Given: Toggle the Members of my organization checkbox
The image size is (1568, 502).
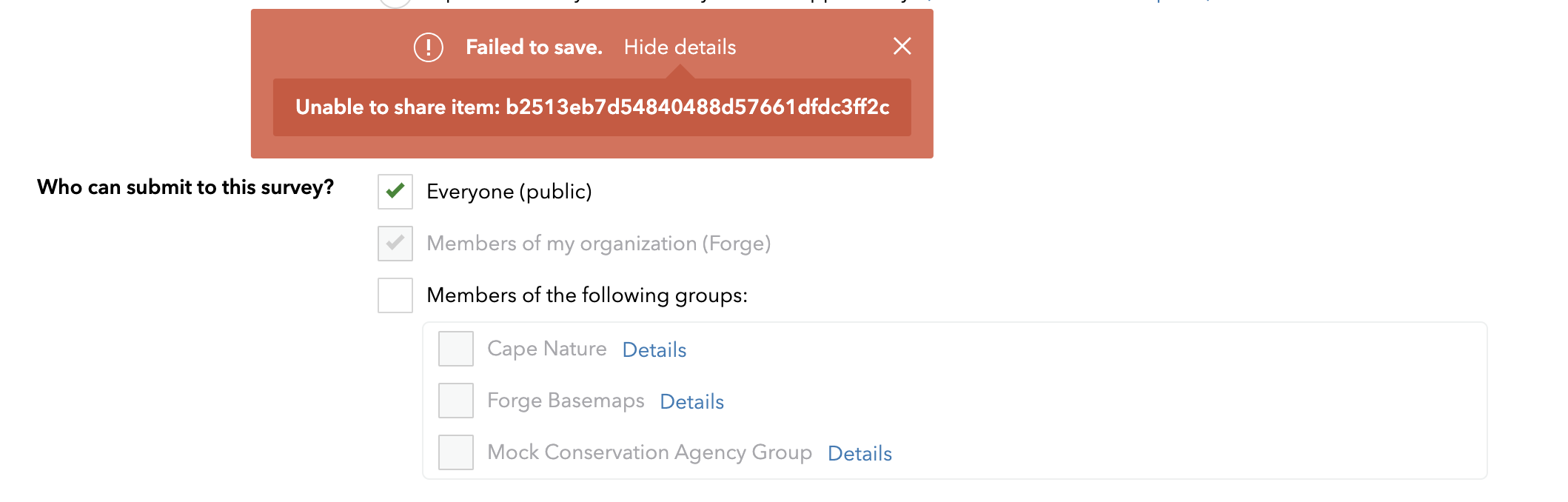Looking at the screenshot, I should click(x=395, y=244).
